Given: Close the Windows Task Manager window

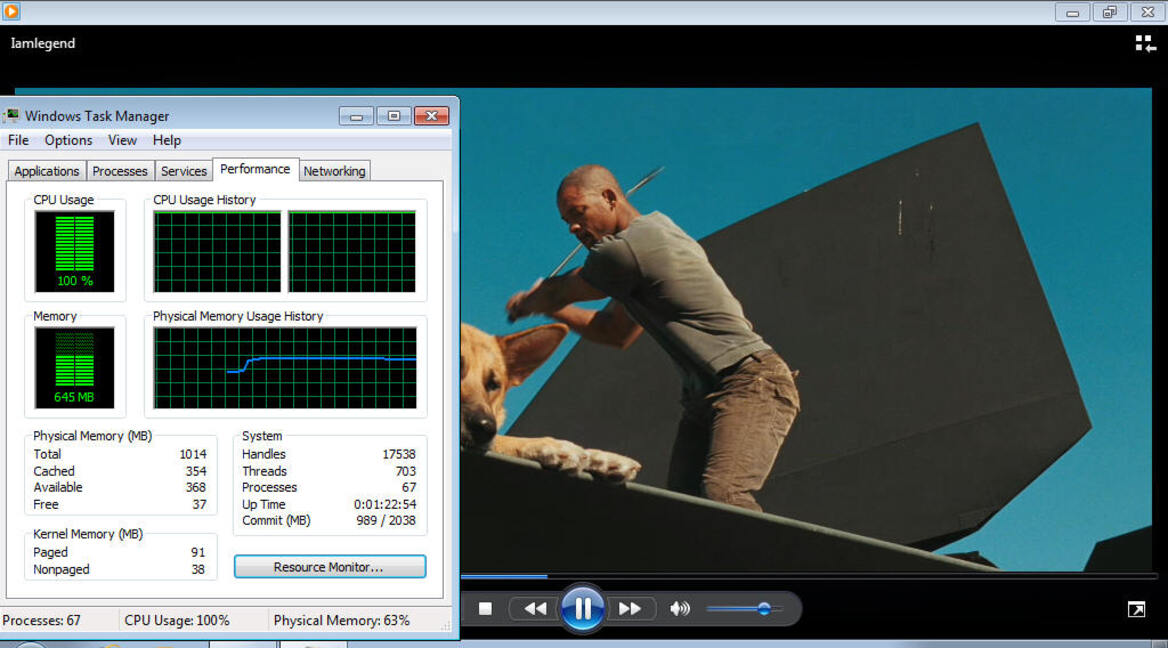Looking at the screenshot, I should (431, 116).
